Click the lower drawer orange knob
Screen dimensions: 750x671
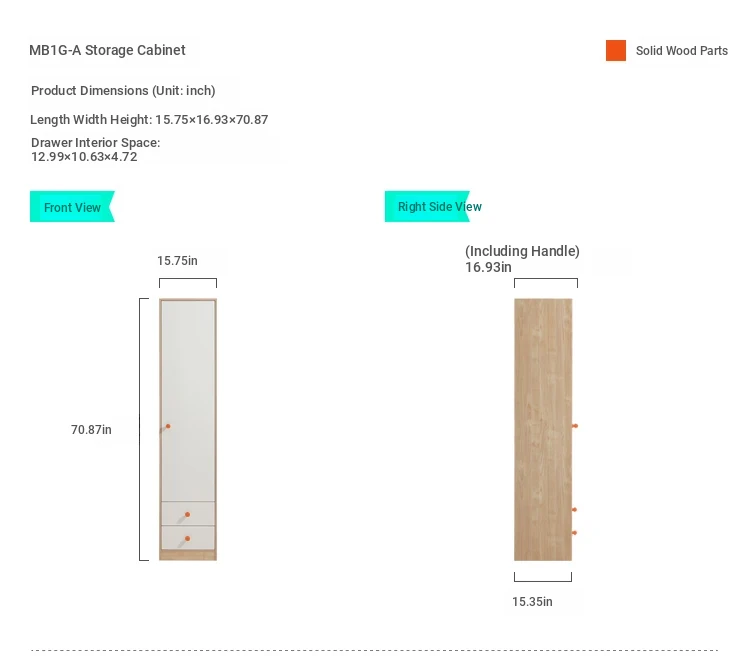pyautogui.click(x=188, y=538)
